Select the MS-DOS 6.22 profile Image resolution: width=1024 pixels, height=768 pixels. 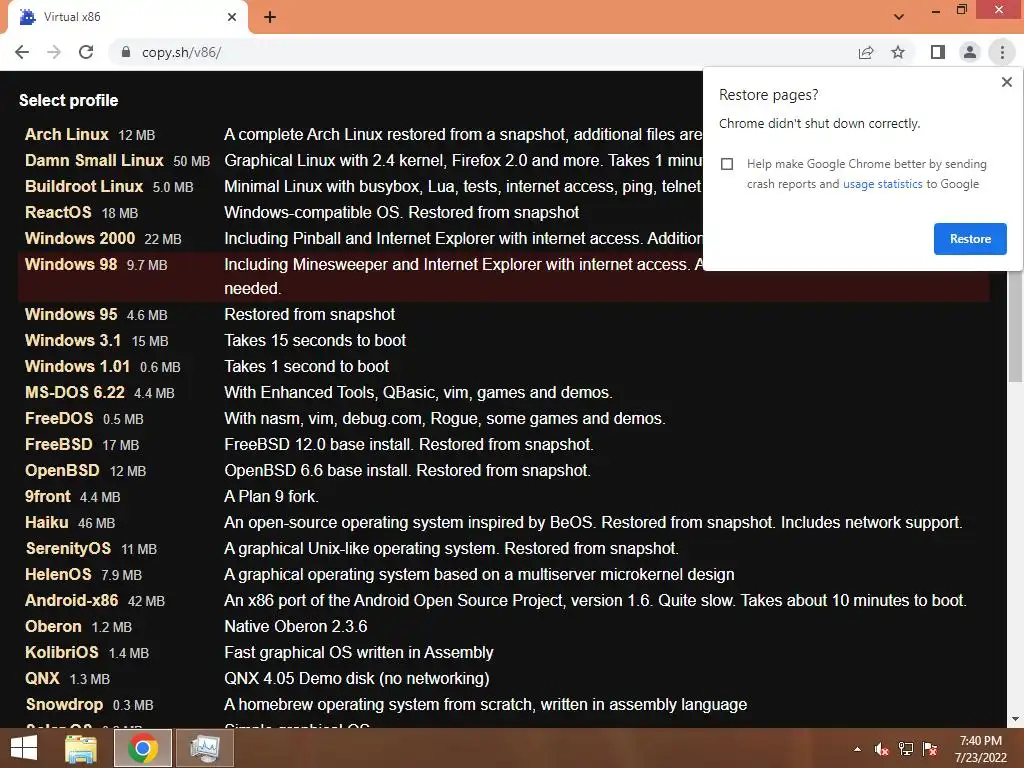74,392
